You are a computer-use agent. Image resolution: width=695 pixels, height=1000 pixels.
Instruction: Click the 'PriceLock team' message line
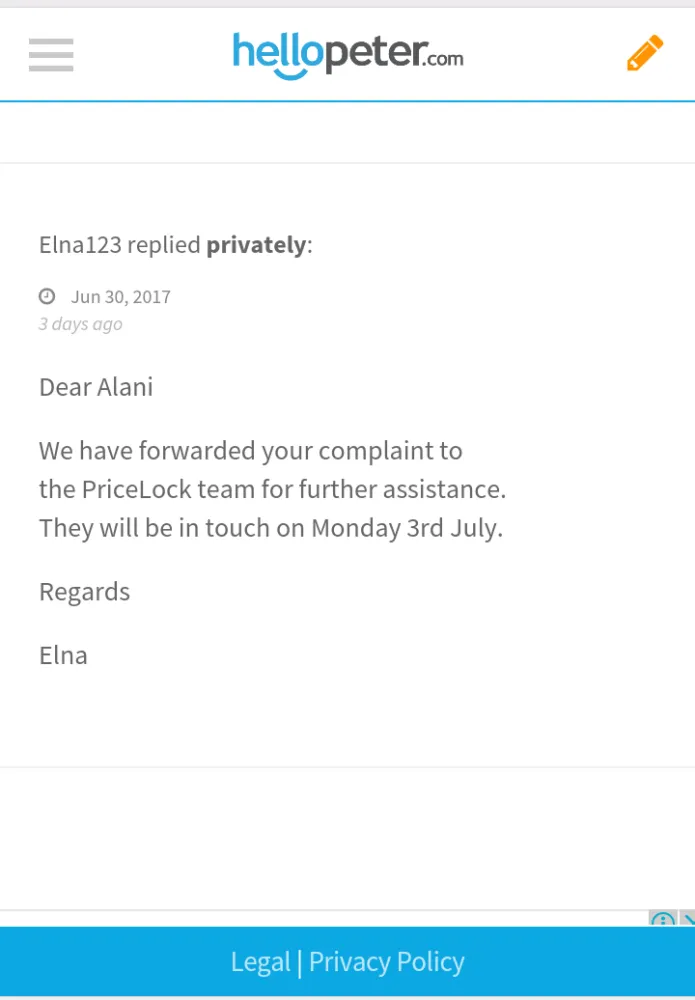272,490
